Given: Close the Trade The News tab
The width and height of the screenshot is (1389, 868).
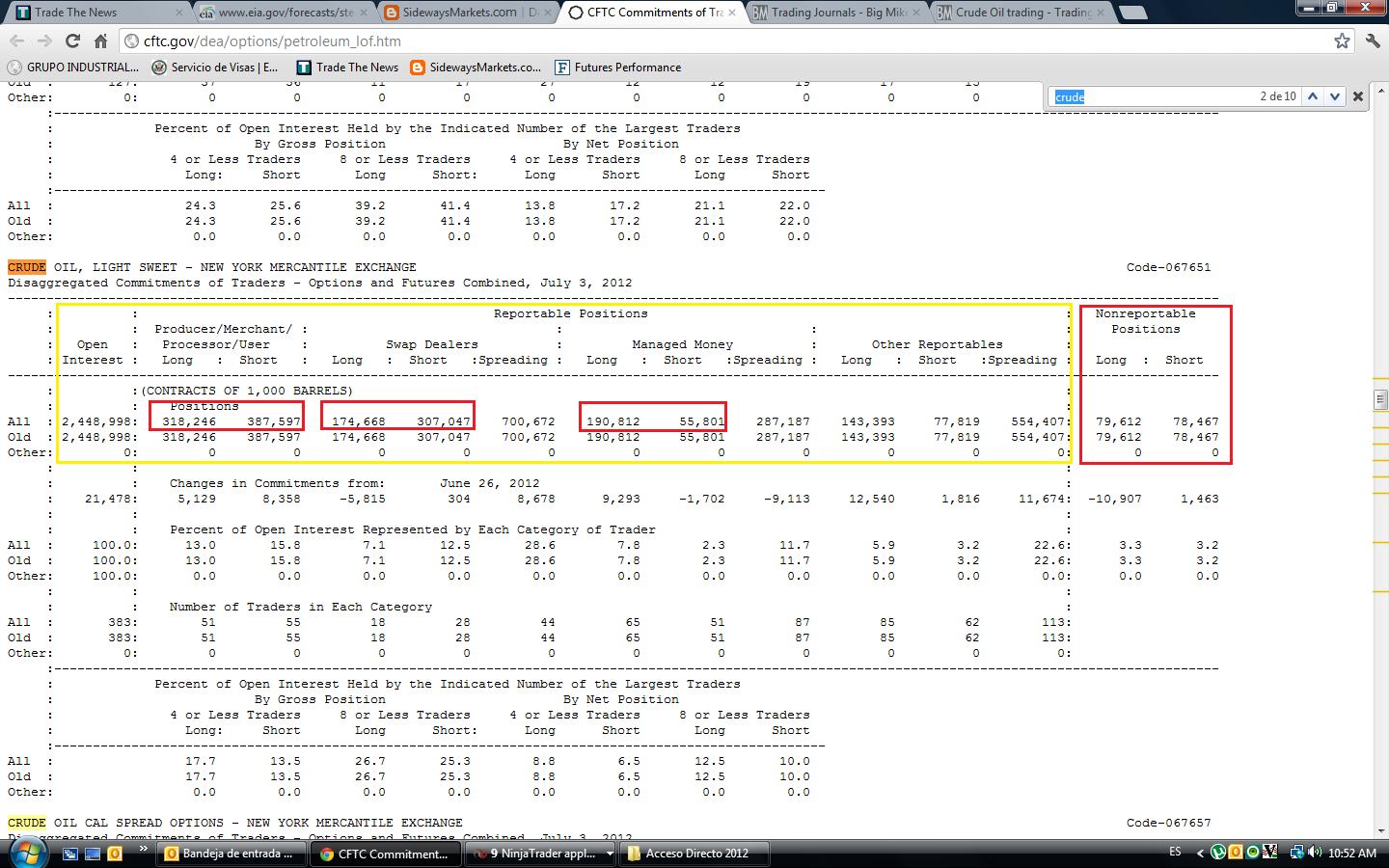Looking at the screenshot, I should click(x=178, y=13).
